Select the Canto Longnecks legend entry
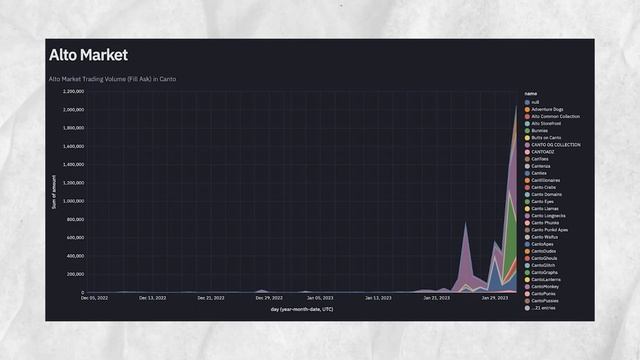The width and height of the screenshot is (640, 360). click(x=544, y=216)
